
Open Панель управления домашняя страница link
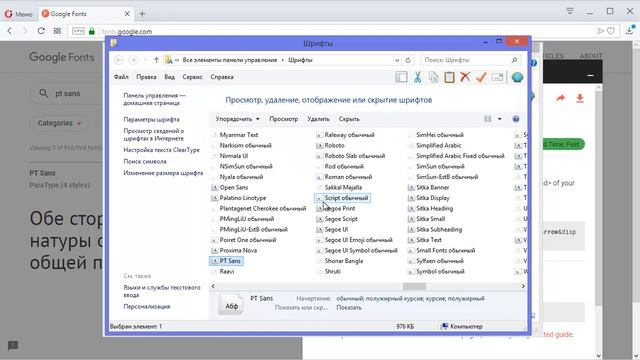(x=154, y=99)
